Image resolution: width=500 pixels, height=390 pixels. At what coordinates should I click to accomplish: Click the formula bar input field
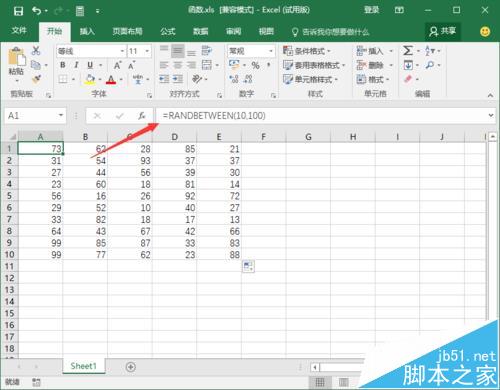323,116
